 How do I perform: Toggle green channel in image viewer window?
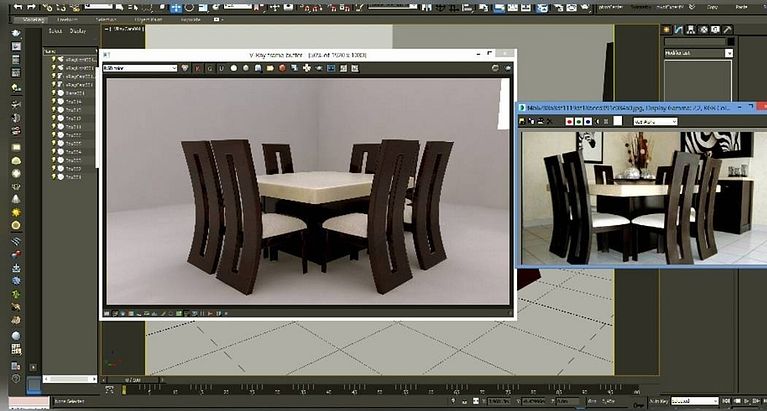[579, 121]
